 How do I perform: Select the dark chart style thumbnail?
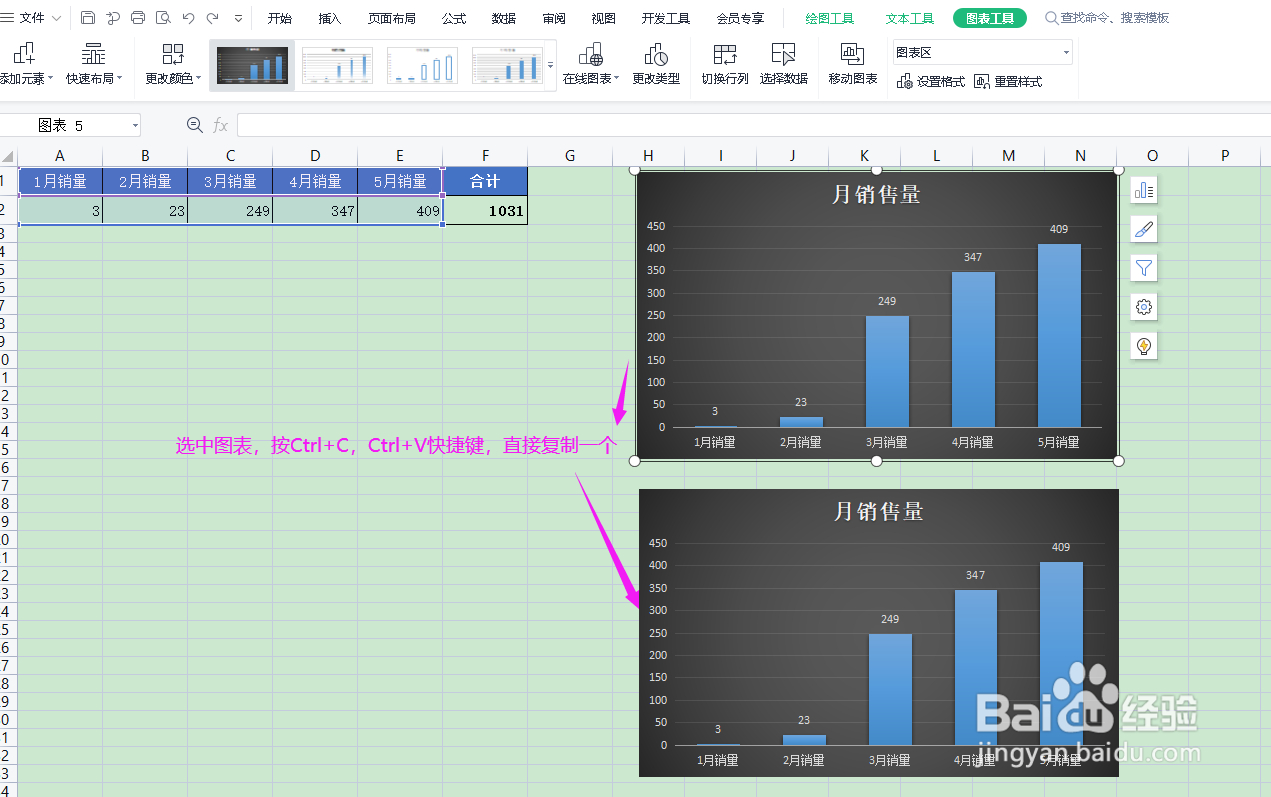252,65
